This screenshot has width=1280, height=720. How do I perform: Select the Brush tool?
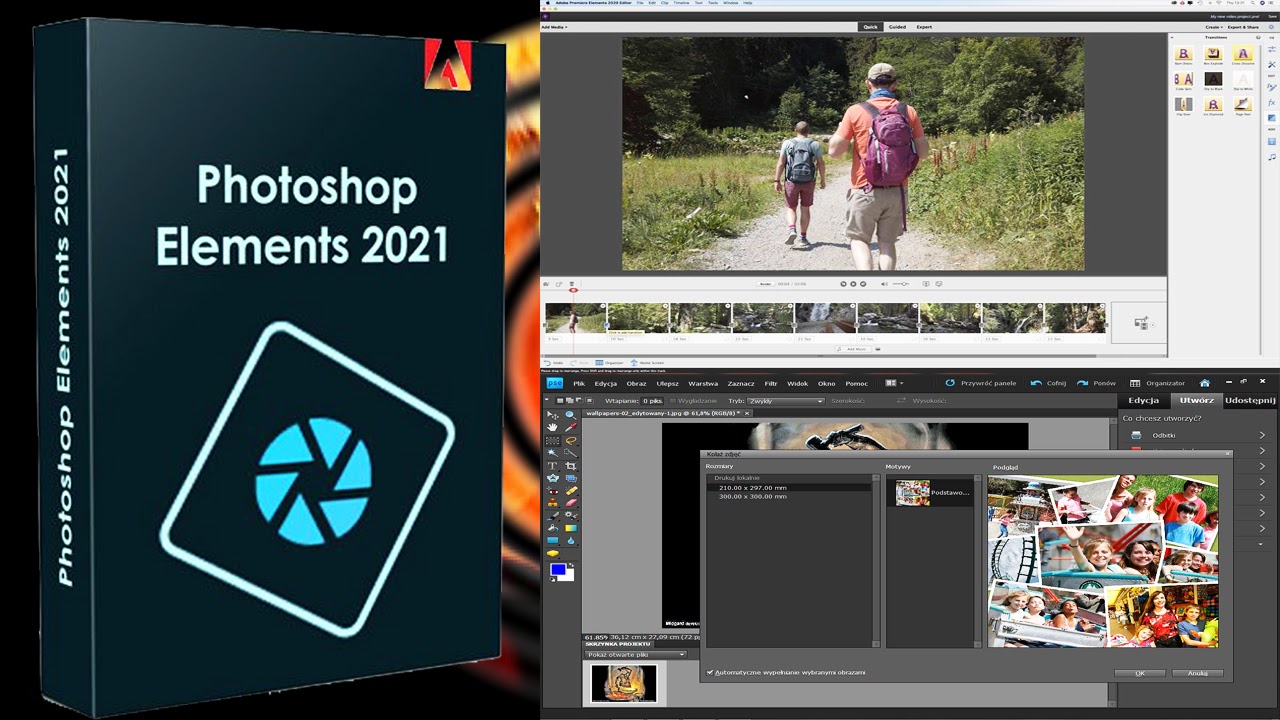552,515
